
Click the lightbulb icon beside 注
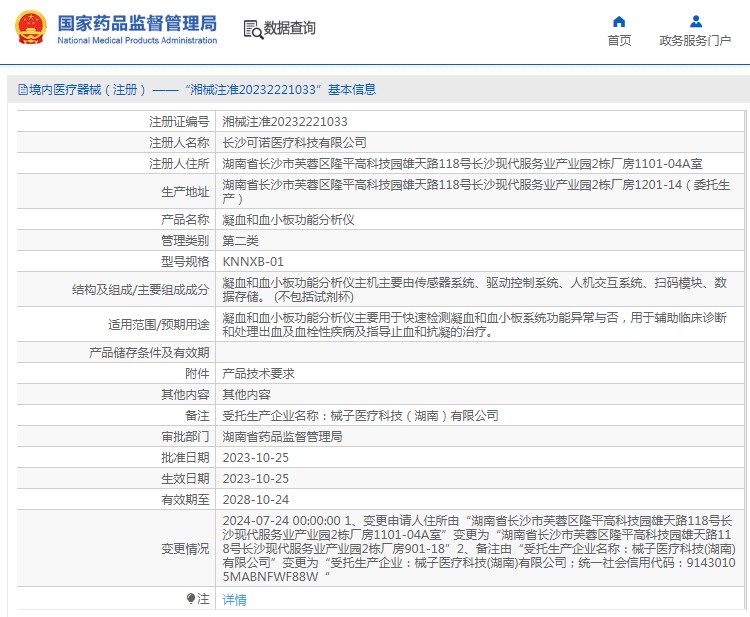click(191, 598)
